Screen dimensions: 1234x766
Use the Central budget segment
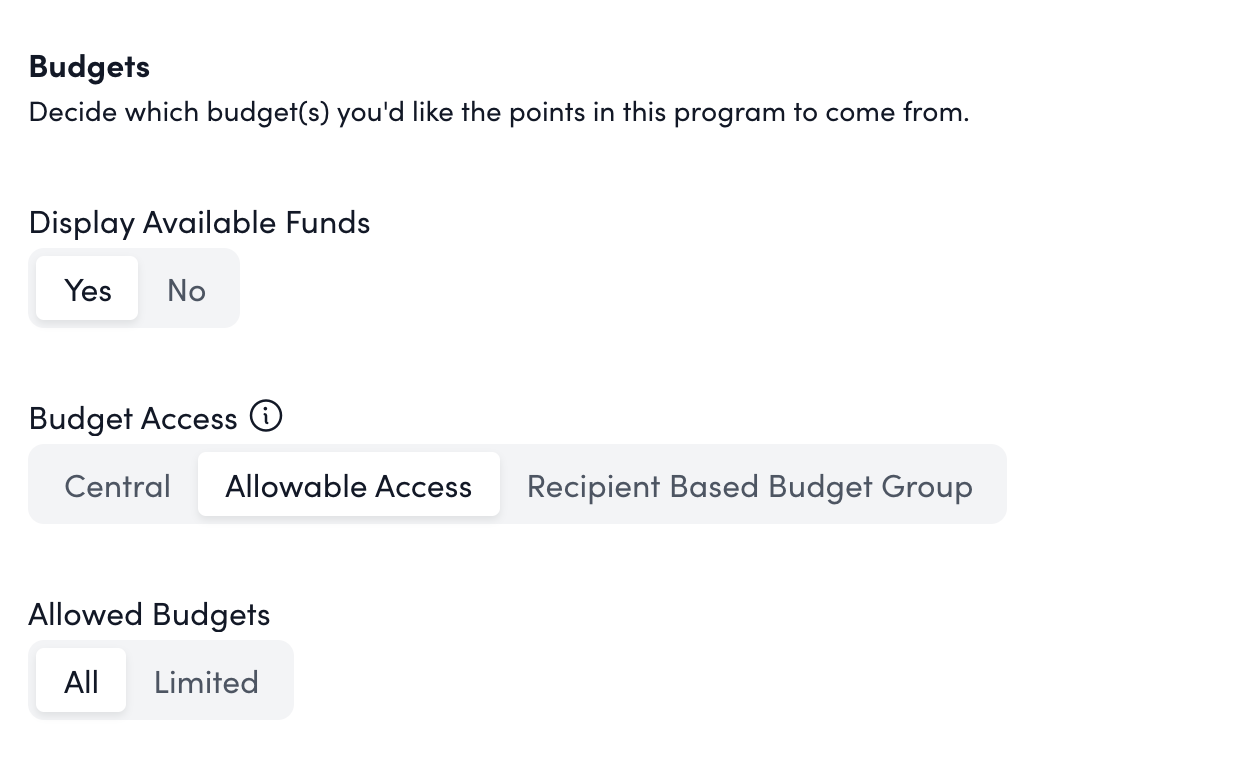click(117, 485)
